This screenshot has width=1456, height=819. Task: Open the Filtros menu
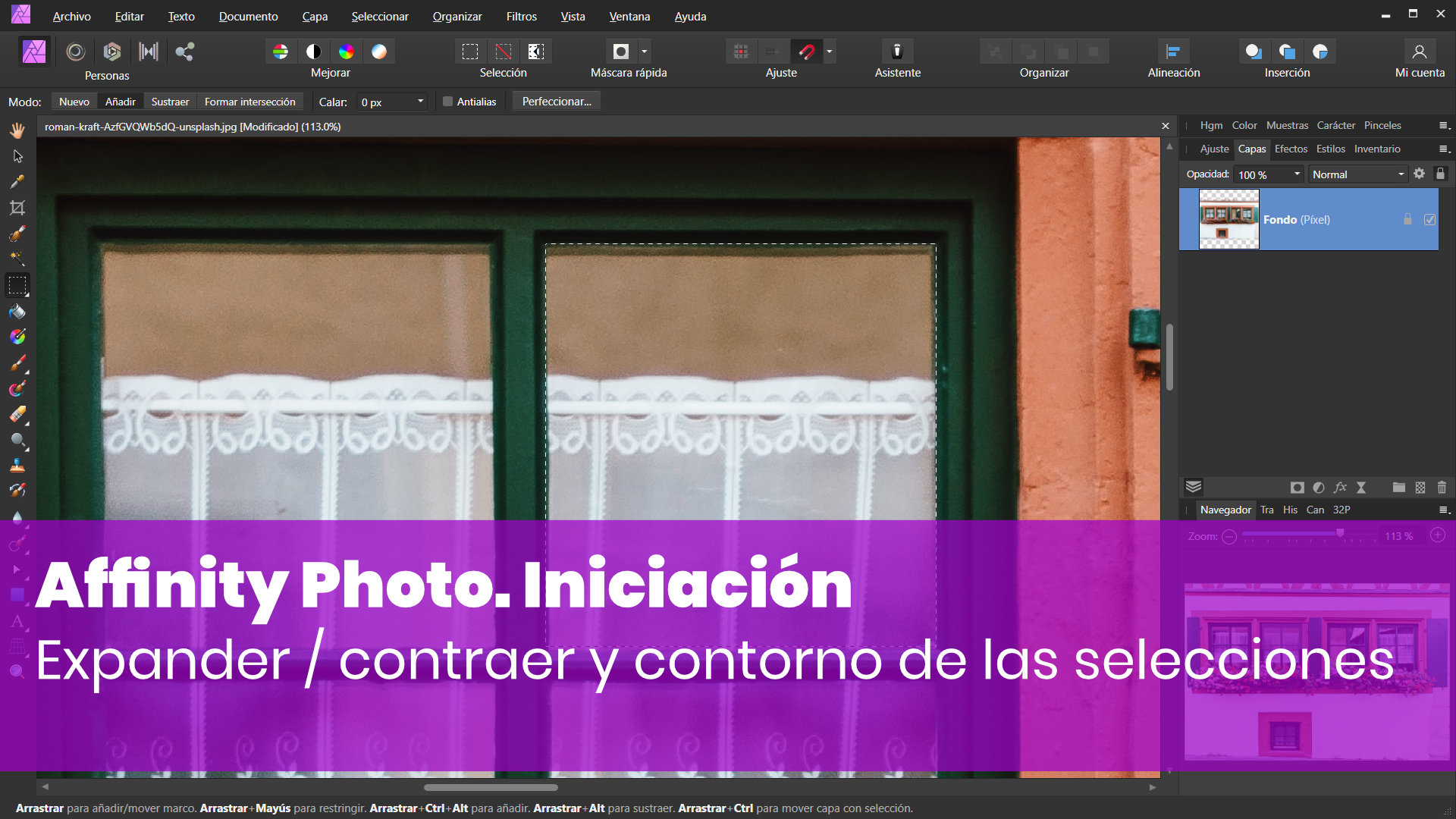coord(521,16)
